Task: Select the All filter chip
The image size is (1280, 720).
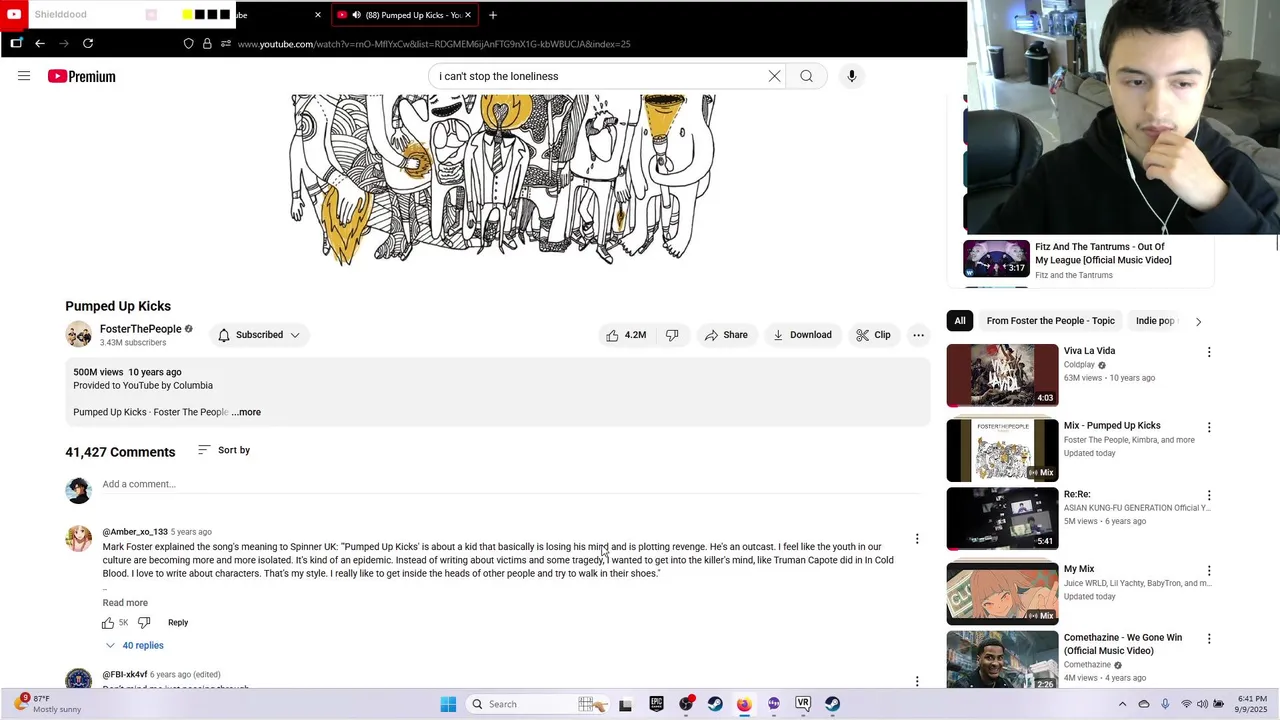Action: (x=960, y=321)
